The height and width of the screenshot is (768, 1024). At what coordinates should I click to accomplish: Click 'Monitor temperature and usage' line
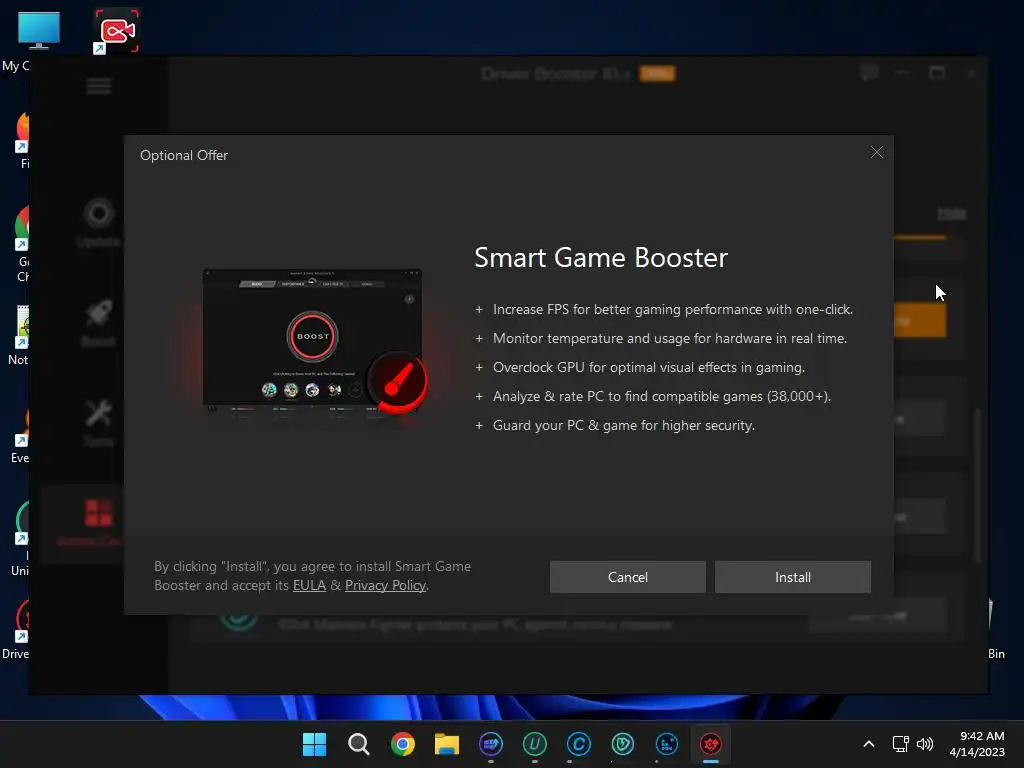click(x=669, y=338)
